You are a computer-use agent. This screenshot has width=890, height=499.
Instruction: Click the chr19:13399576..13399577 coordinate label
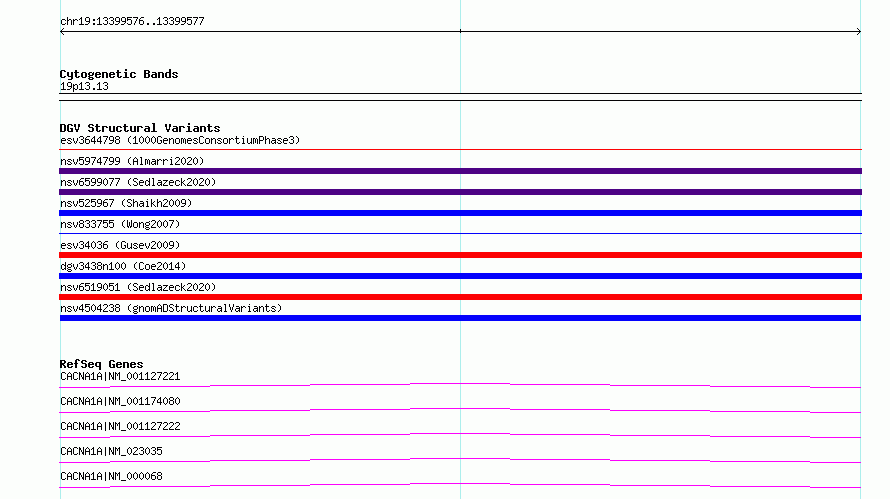132,22
